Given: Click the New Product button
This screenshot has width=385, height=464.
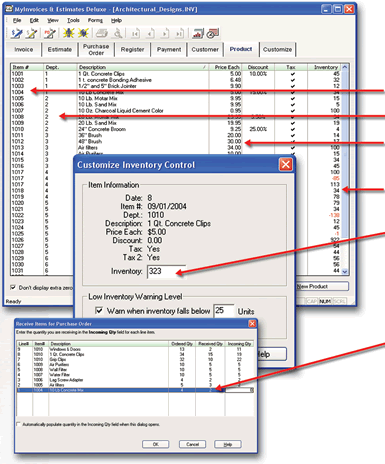Looking at the screenshot, I should (x=322, y=286).
